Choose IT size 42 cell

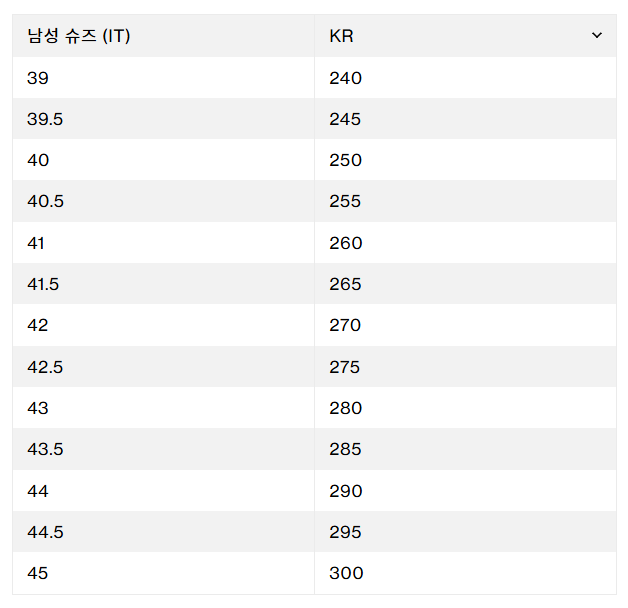[38, 325]
